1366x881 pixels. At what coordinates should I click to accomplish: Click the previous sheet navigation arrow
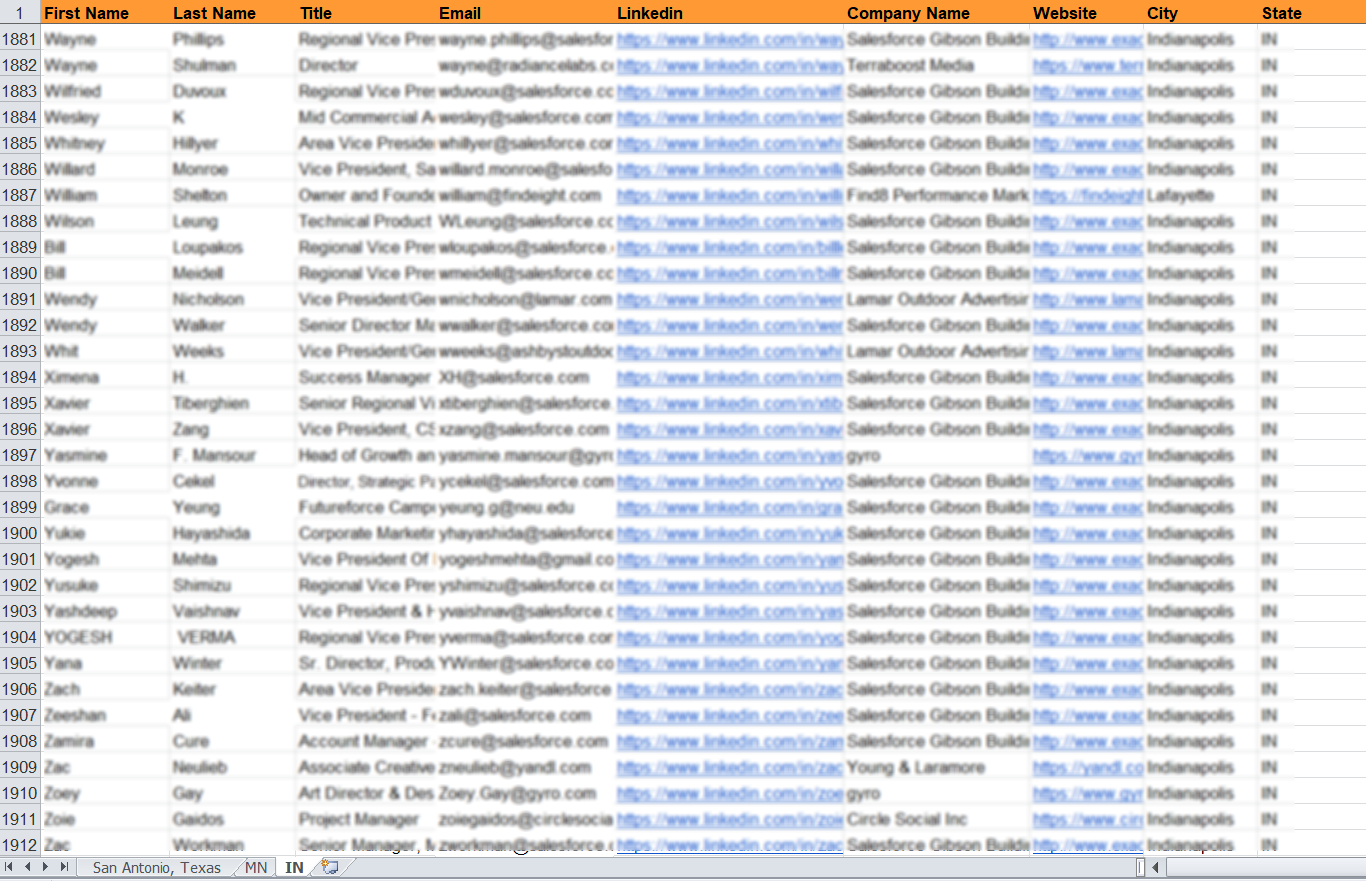coord(29,867)
